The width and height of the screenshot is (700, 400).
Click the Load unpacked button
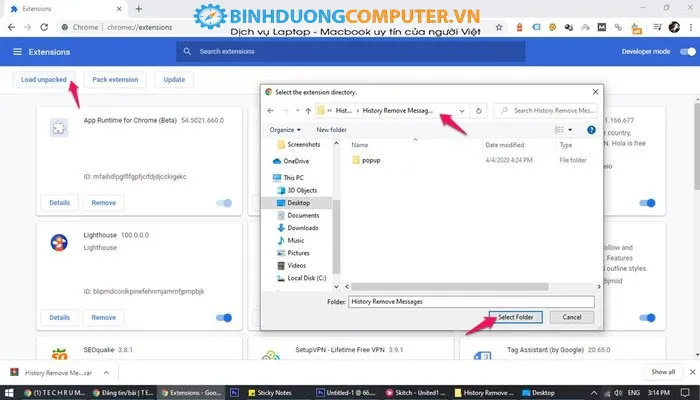pos(44,79)
